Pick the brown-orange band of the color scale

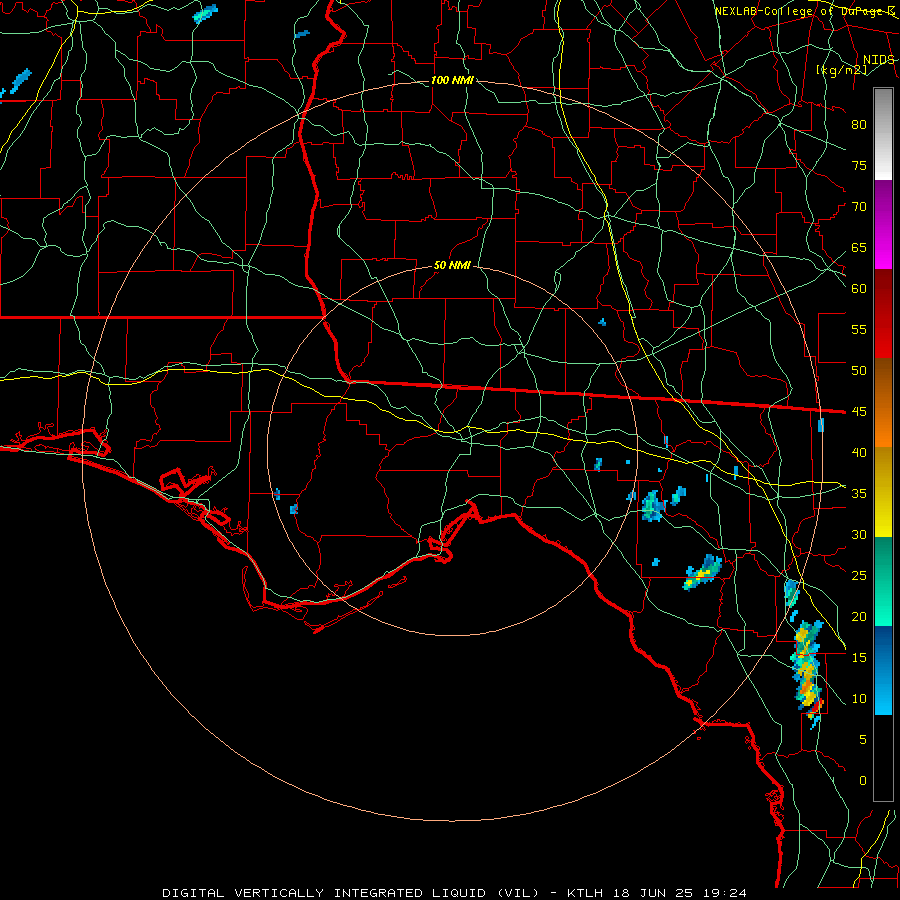[883, 402]
